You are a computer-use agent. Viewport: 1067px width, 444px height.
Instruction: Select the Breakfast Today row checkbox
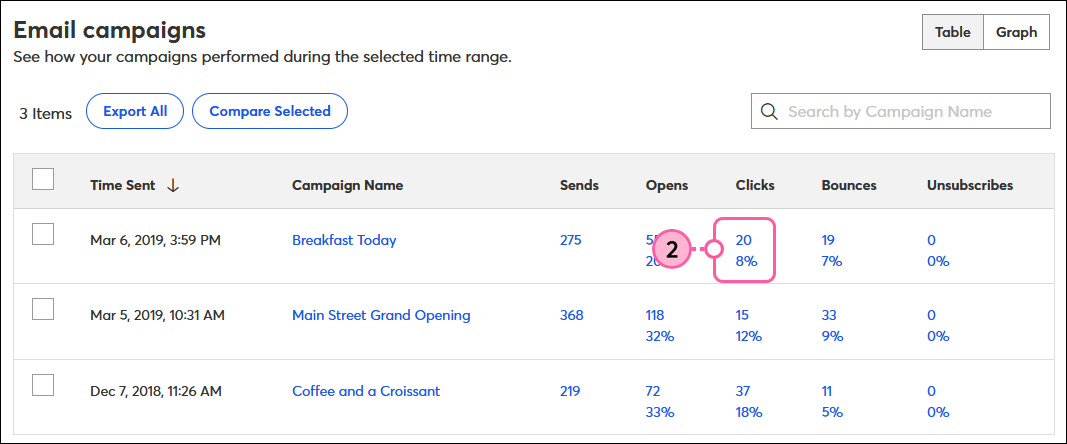(43, 234)
